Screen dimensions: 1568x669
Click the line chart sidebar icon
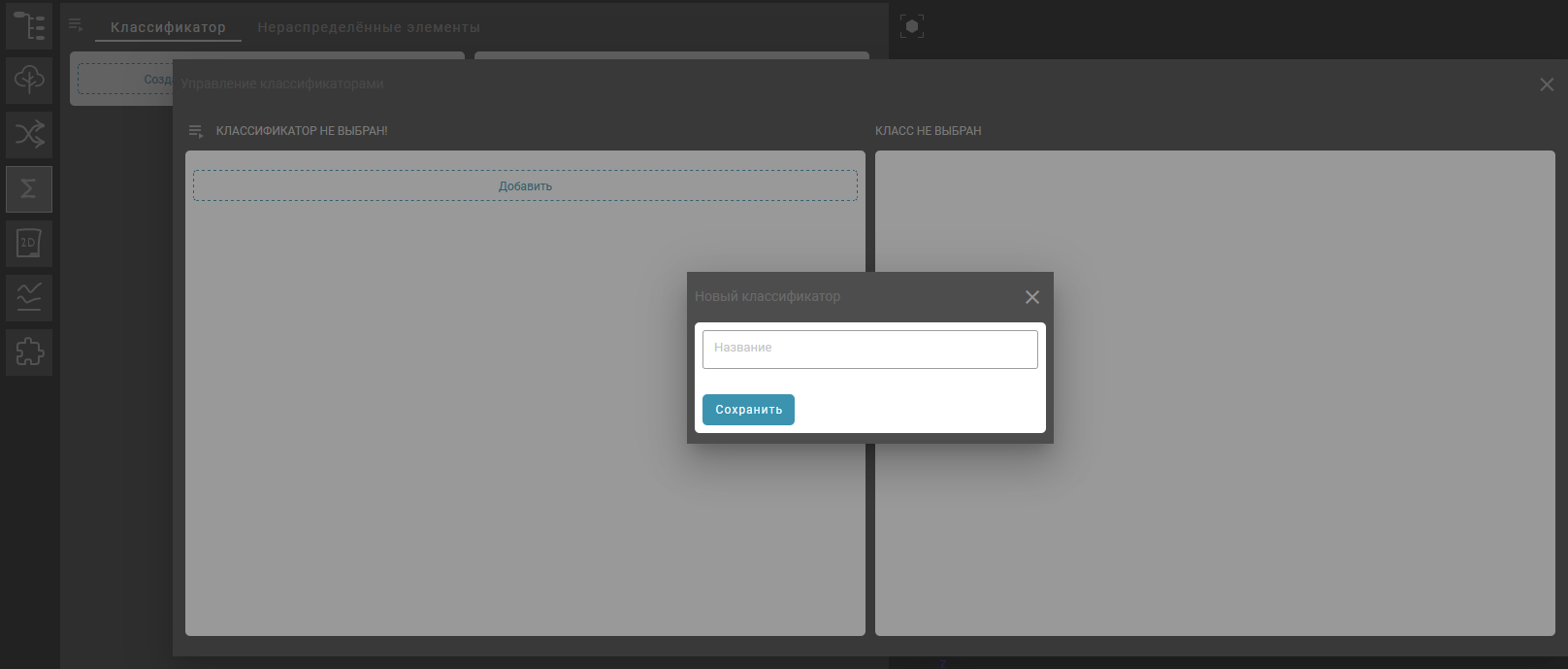pos(29,297)
